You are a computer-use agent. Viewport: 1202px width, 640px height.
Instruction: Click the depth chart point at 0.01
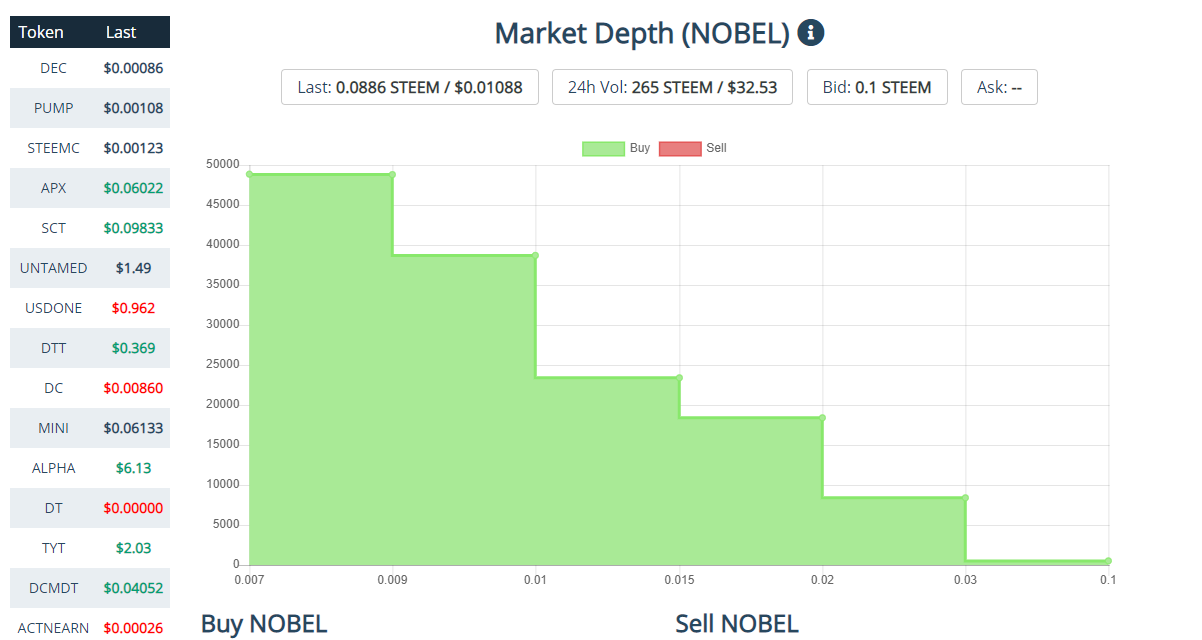(x=536, y=255)
